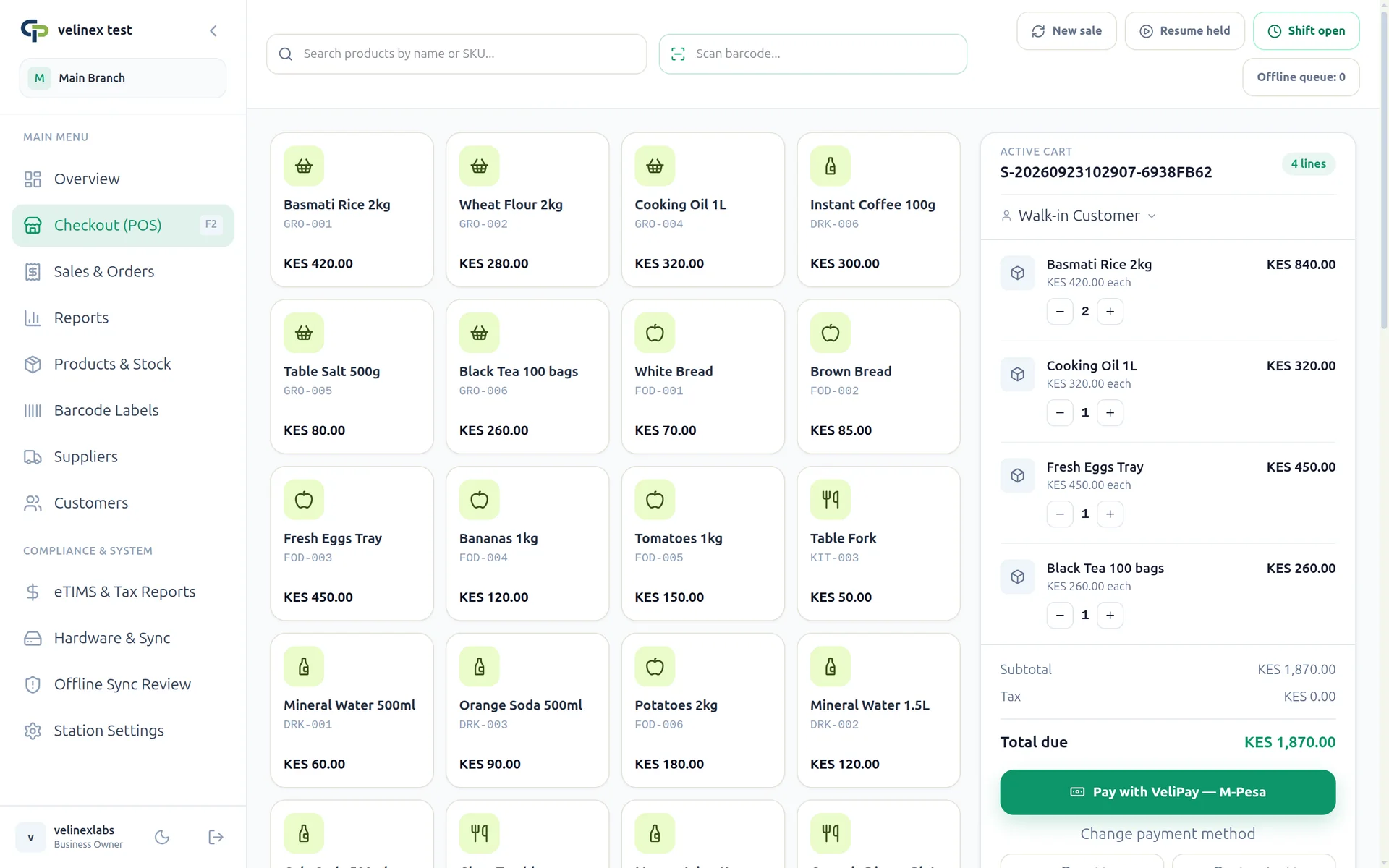Focus the product search field
1389x868 pixels.
[x=456, y=54]
